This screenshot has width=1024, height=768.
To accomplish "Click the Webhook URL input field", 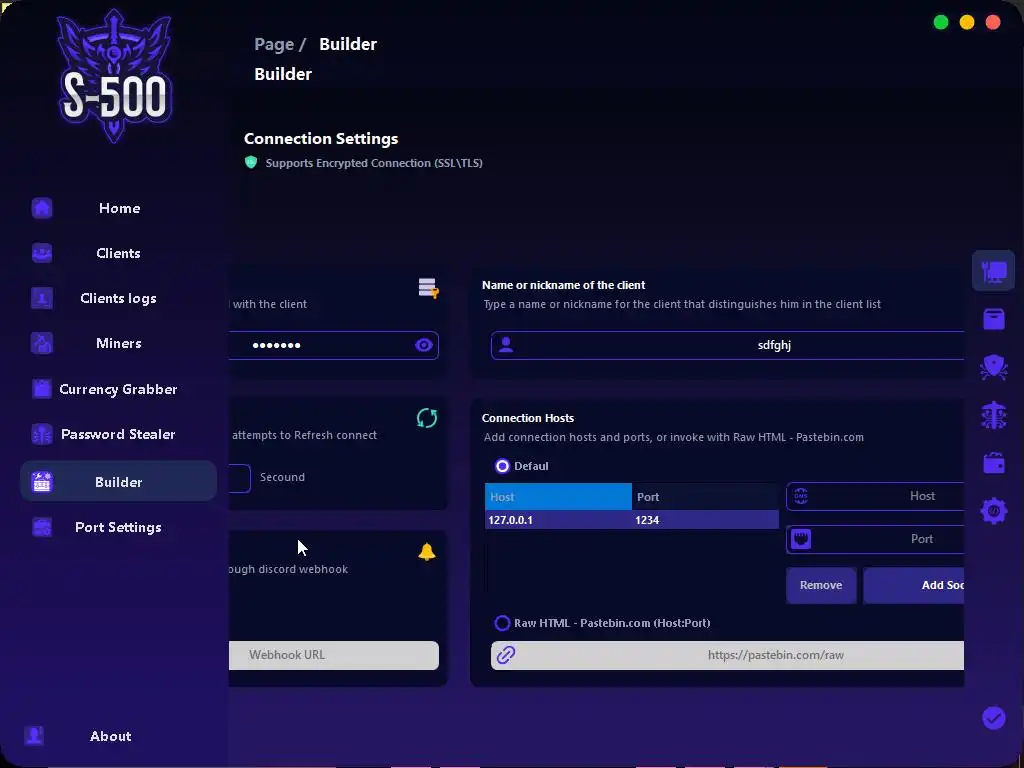I will pos(334,655).
